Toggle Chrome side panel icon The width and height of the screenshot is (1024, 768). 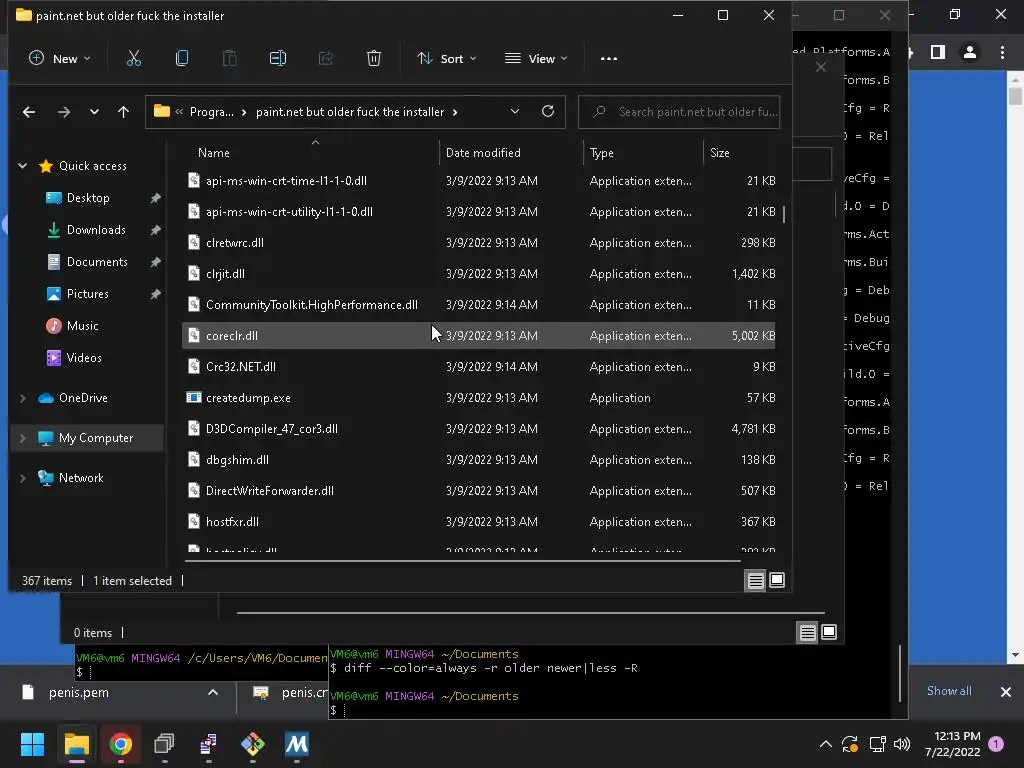pos(938,52)
